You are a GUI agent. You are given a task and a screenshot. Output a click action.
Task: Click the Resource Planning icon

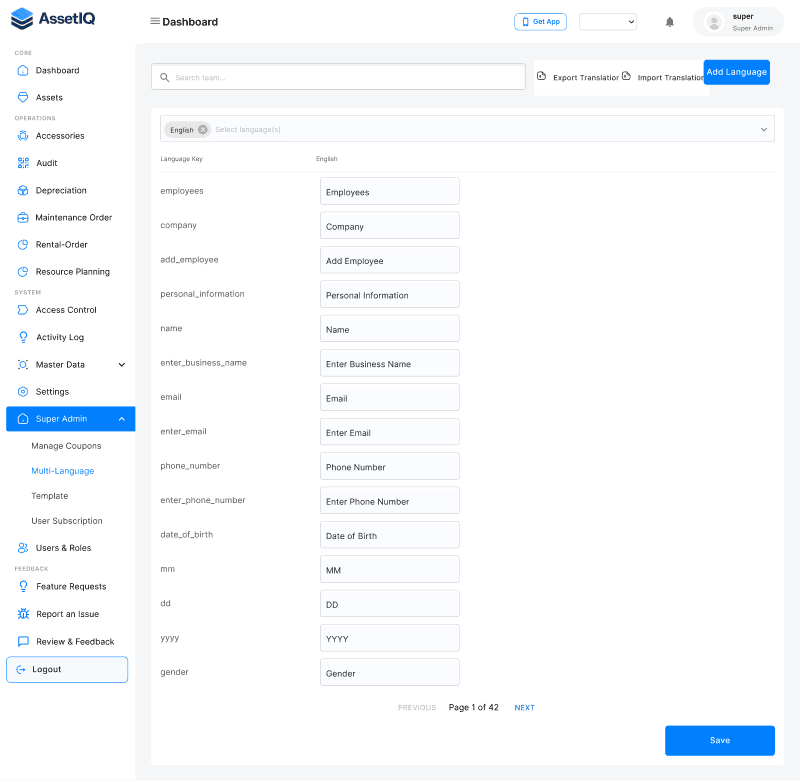(23, 271)
